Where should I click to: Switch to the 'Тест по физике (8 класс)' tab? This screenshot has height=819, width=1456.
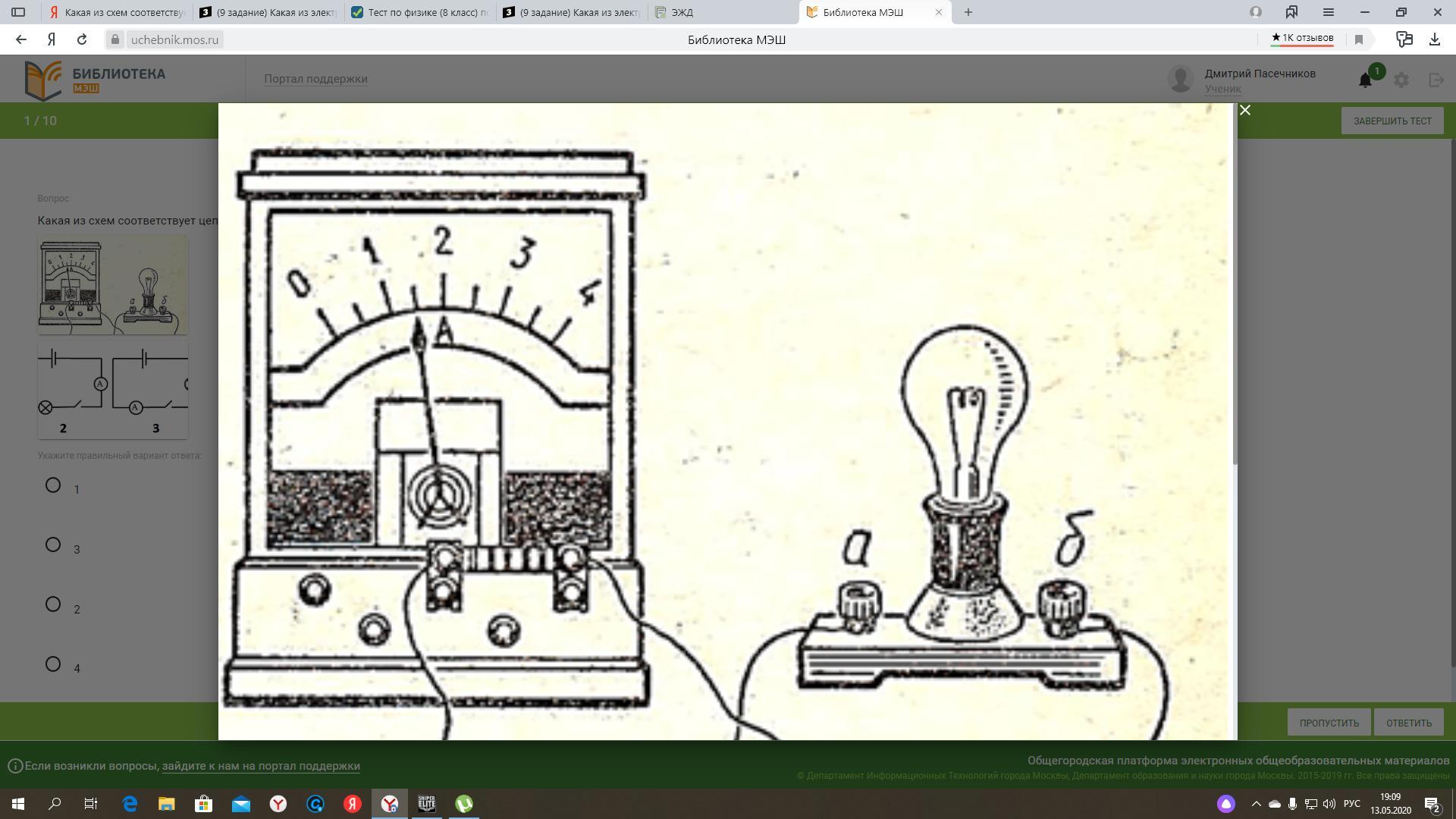(421, 12)
